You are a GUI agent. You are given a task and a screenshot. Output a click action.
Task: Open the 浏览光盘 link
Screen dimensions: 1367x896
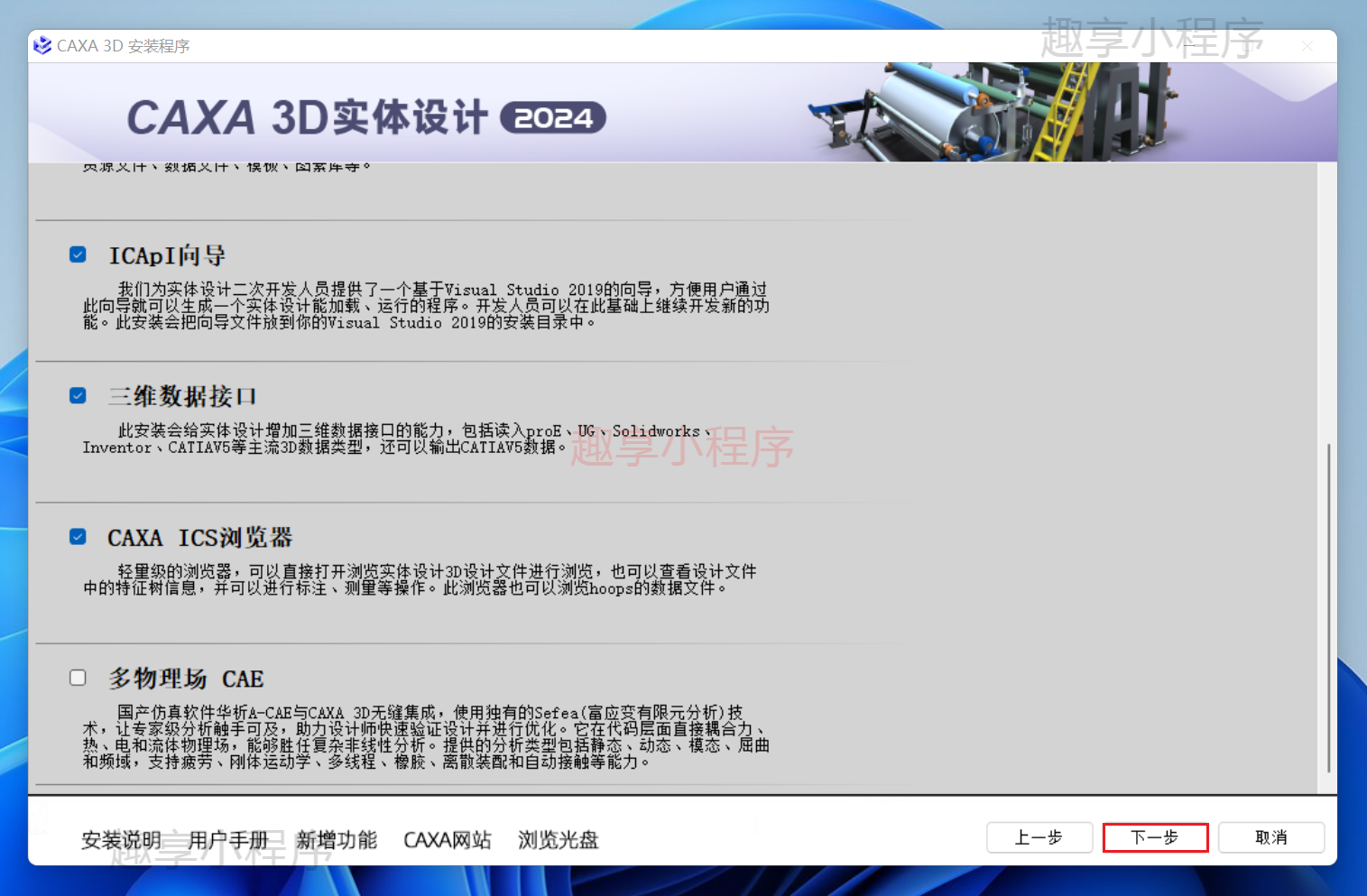click(559, 840)
